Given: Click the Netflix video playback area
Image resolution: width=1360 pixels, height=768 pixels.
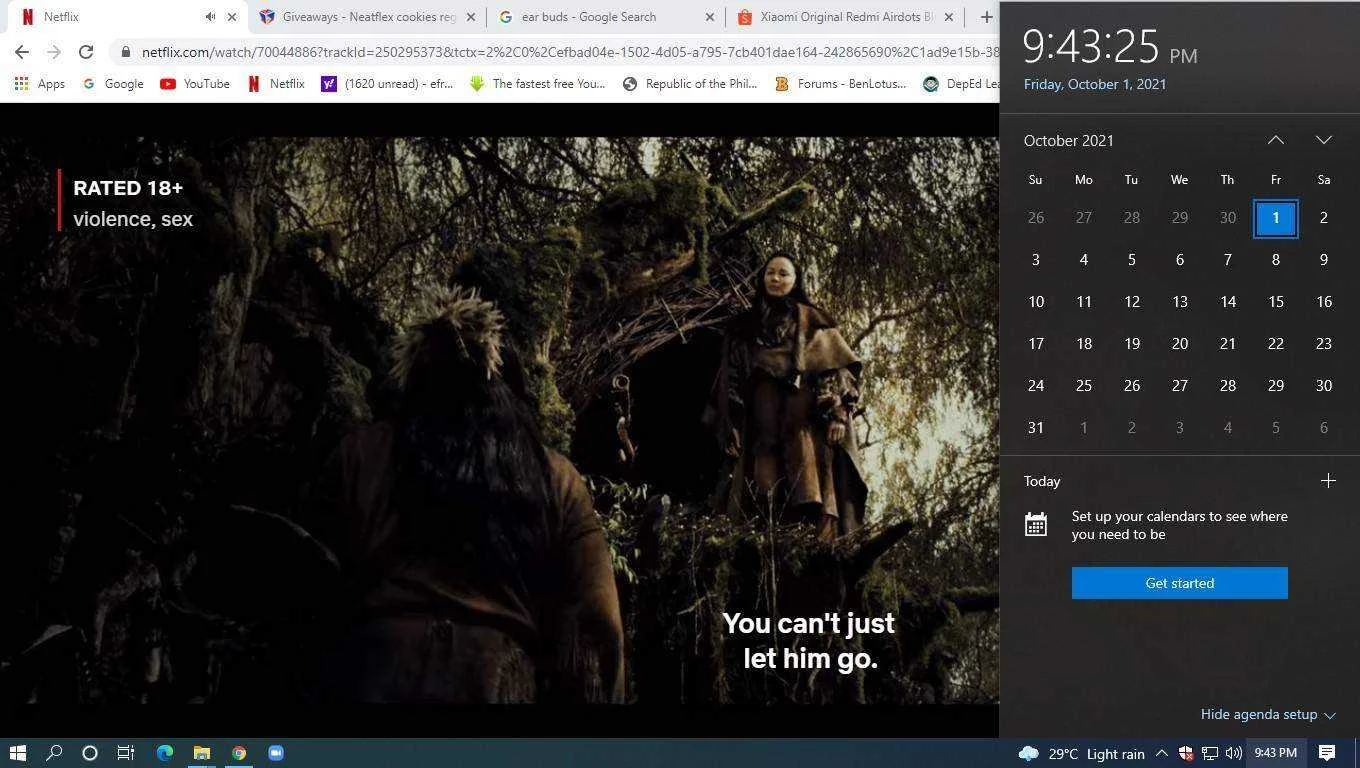Looking at the screenshot, I should click(x=499, y=420).
